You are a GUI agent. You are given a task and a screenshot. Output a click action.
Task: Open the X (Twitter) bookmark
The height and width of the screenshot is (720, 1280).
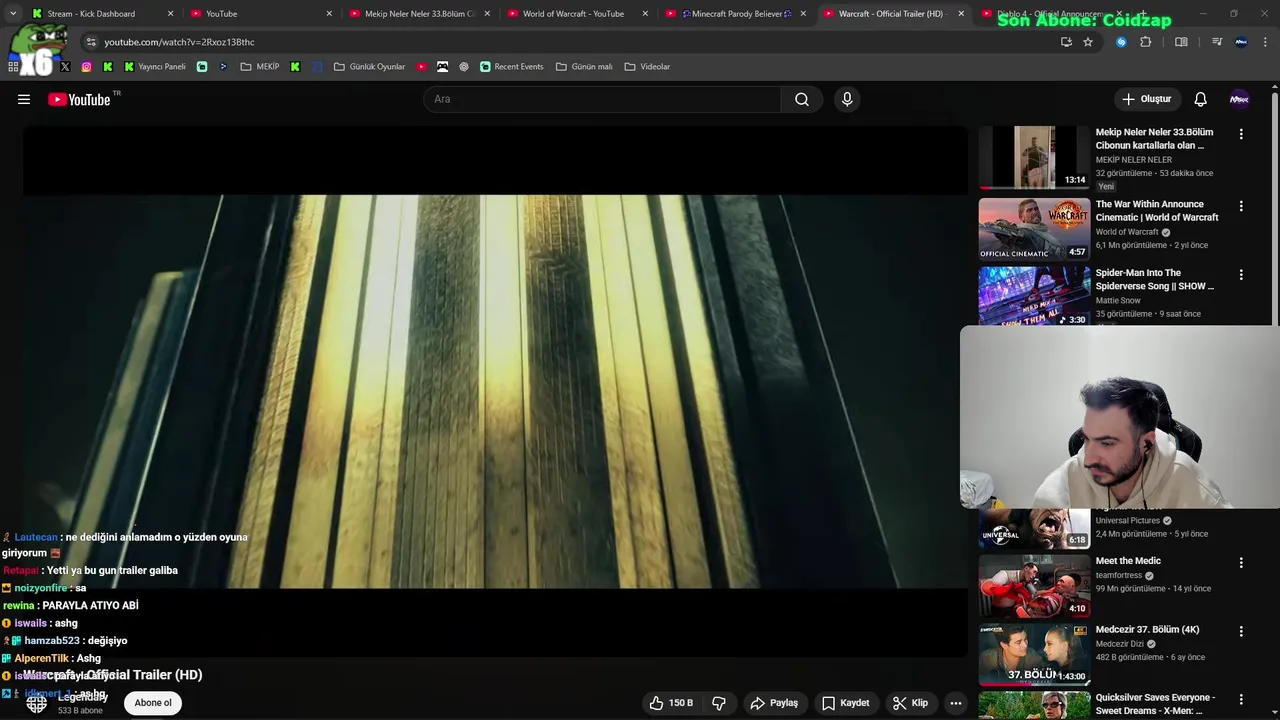[x=65, y=67]
